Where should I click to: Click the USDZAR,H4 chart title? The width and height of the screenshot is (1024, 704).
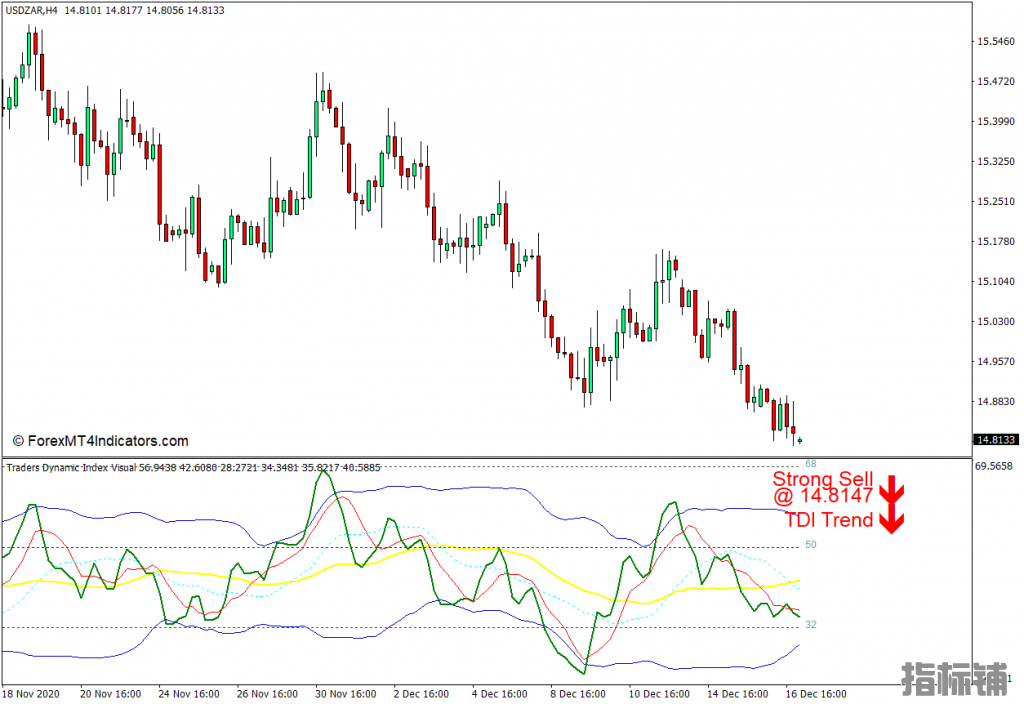click(31, 10)
